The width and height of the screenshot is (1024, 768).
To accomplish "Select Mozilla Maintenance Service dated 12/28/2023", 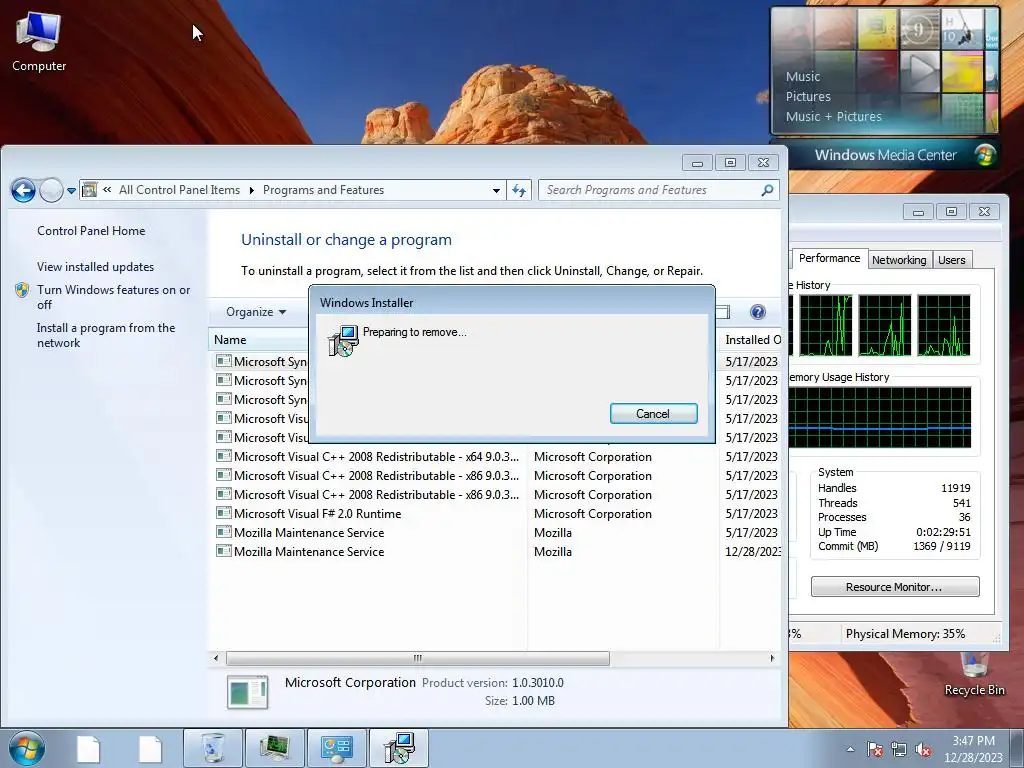I will (496, 552).
